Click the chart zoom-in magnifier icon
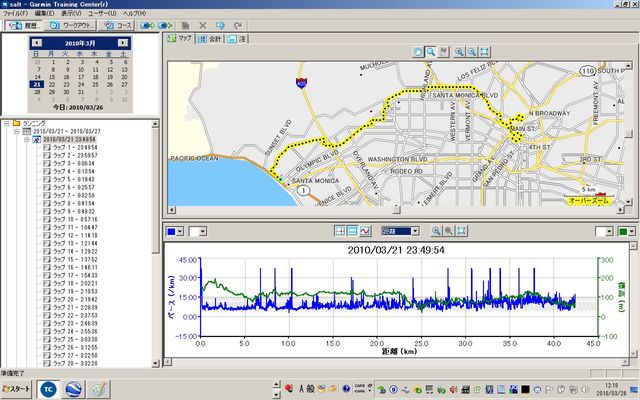The height and width of the screenshot is (400, 640). point(436,231)
